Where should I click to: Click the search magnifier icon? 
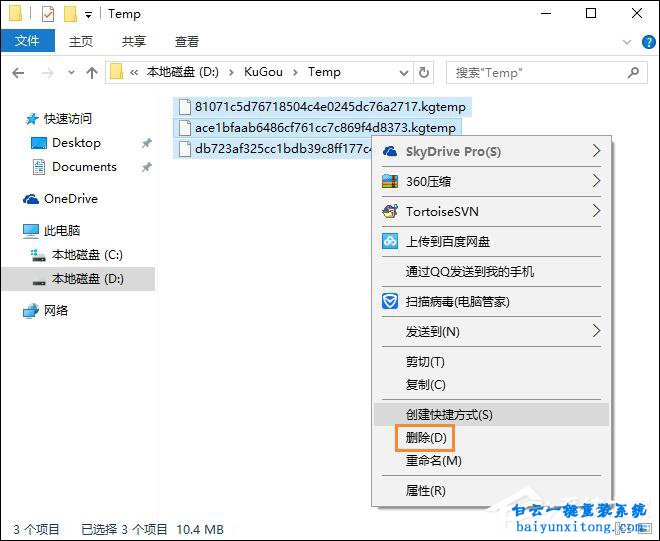click(x=633, y=73)
